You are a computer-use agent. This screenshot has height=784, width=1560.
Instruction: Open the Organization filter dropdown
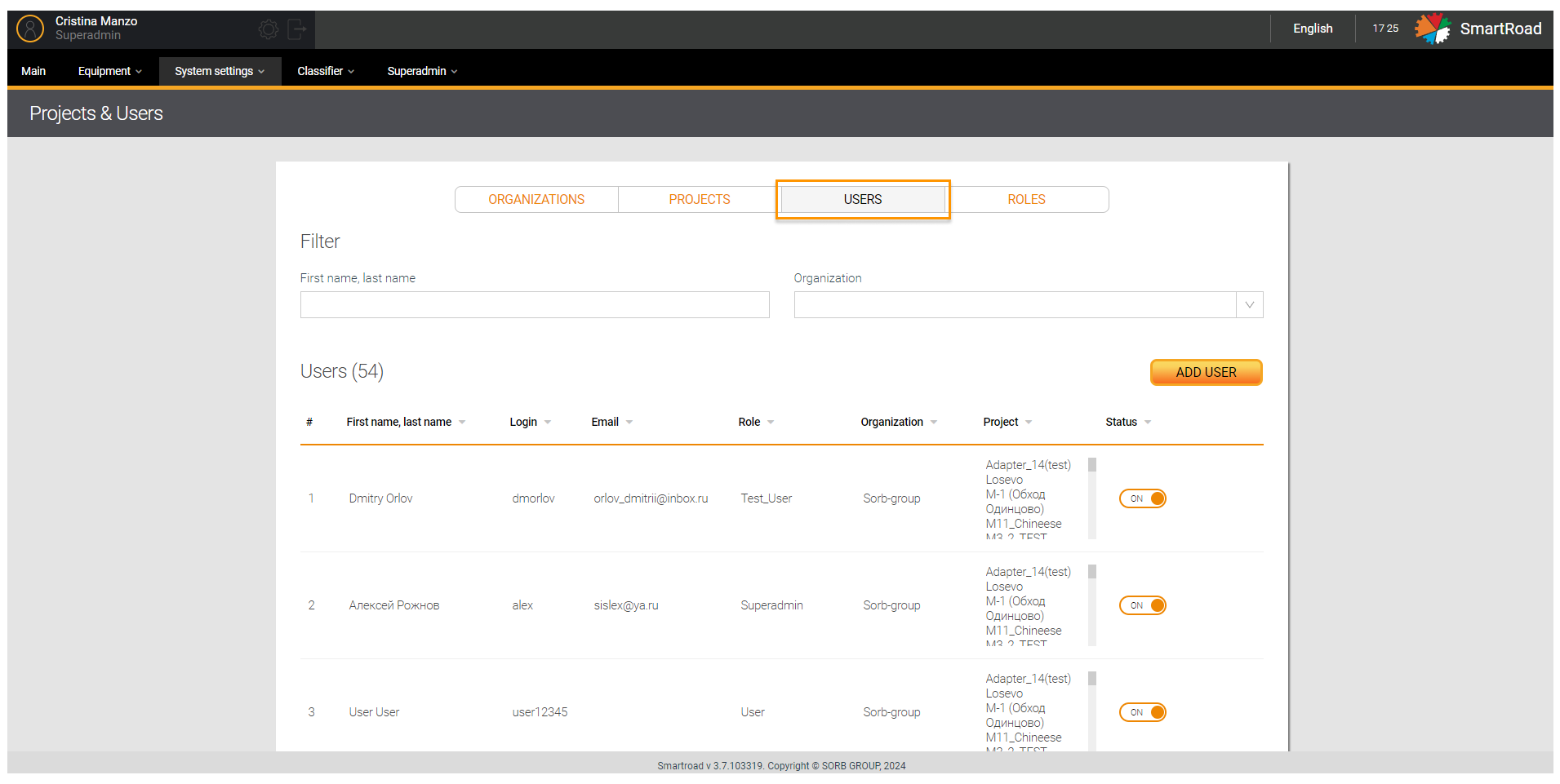(x=1250, y=305)
